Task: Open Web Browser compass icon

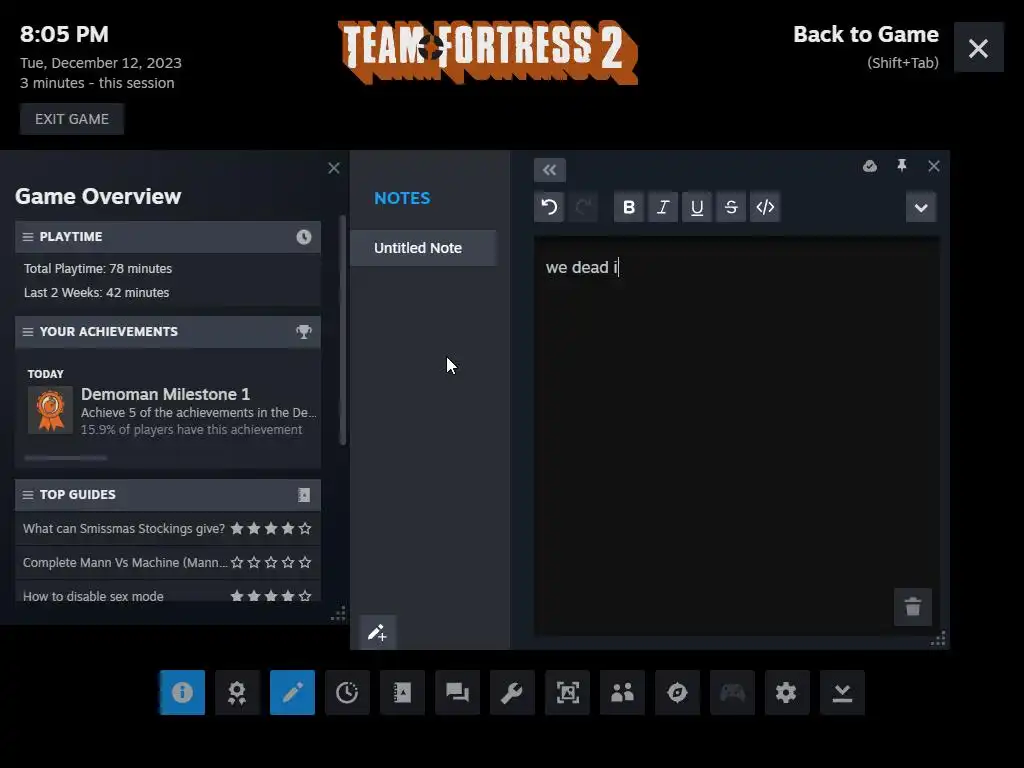Action: pos(677,692)
